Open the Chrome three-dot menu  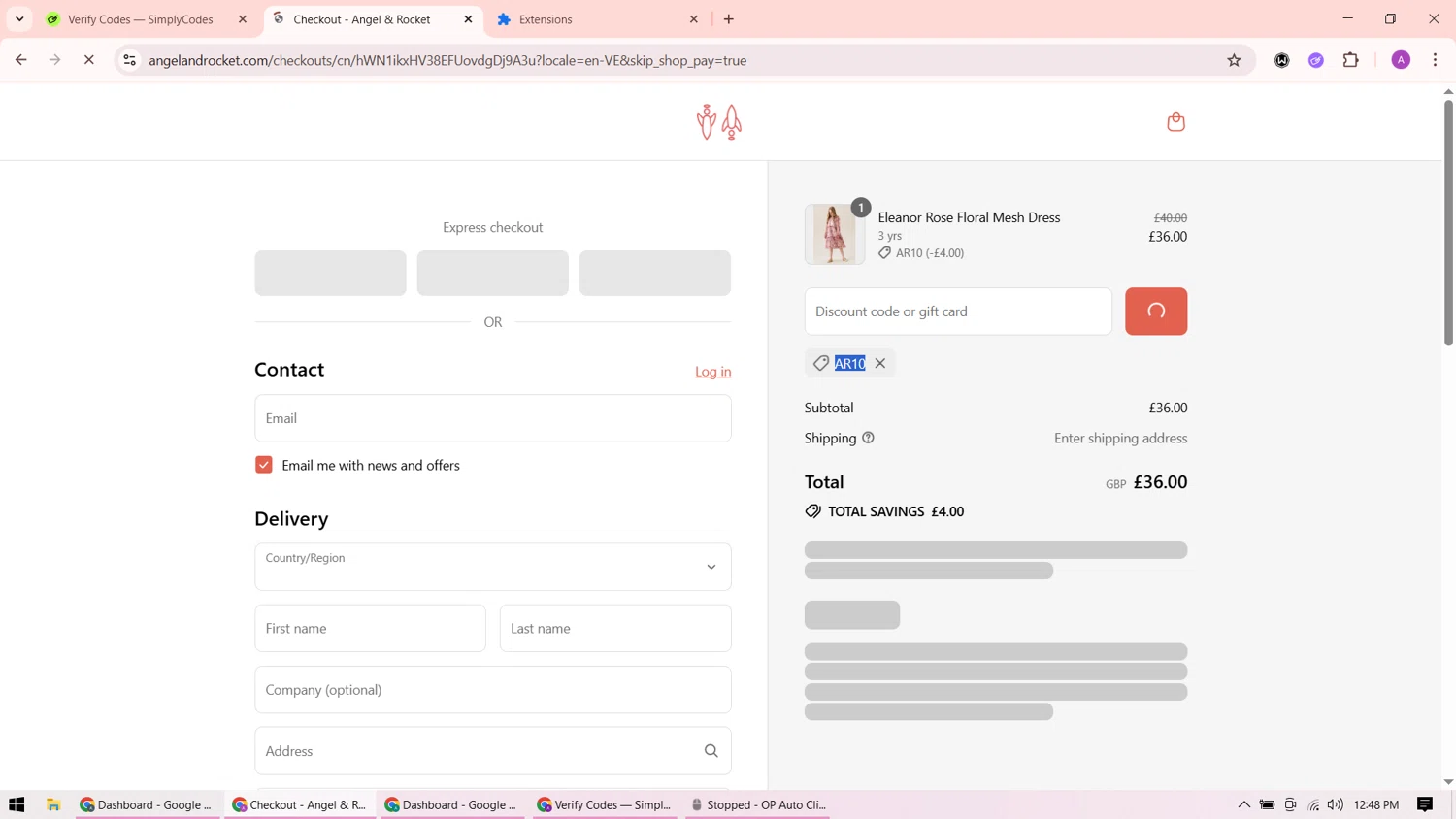pos(1435,60)
